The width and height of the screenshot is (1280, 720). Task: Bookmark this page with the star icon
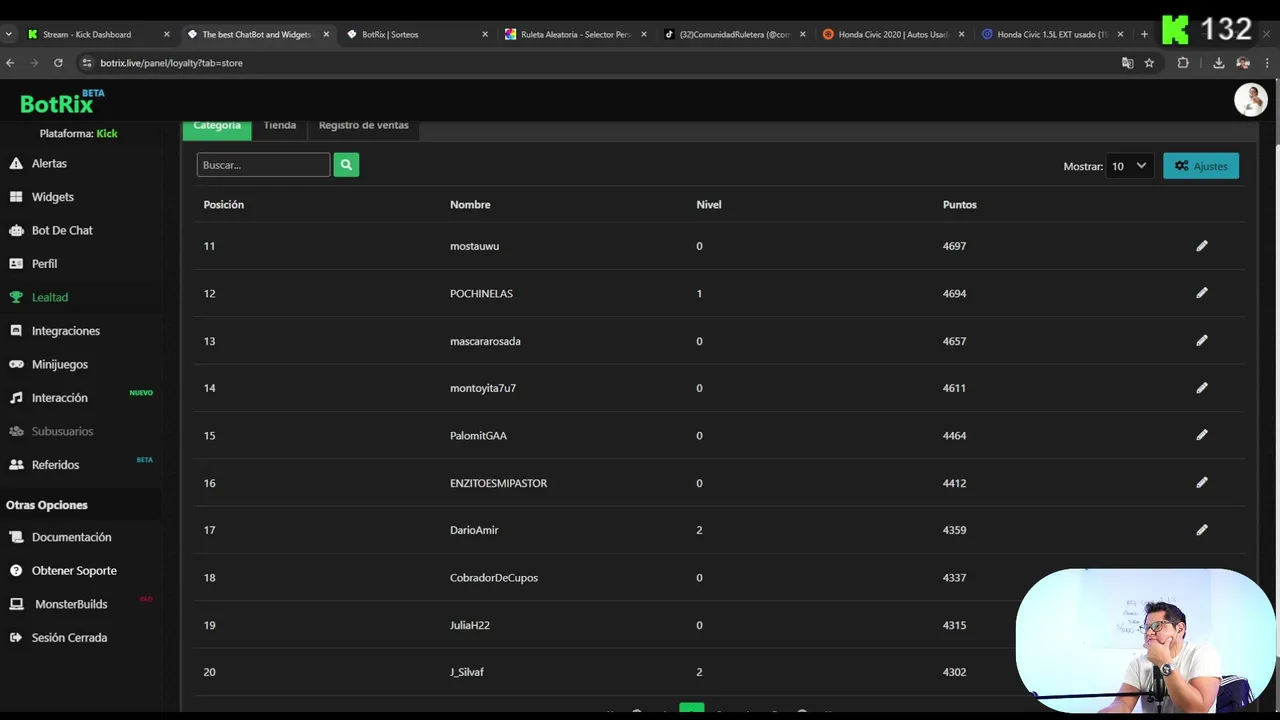pos(1149,63)
